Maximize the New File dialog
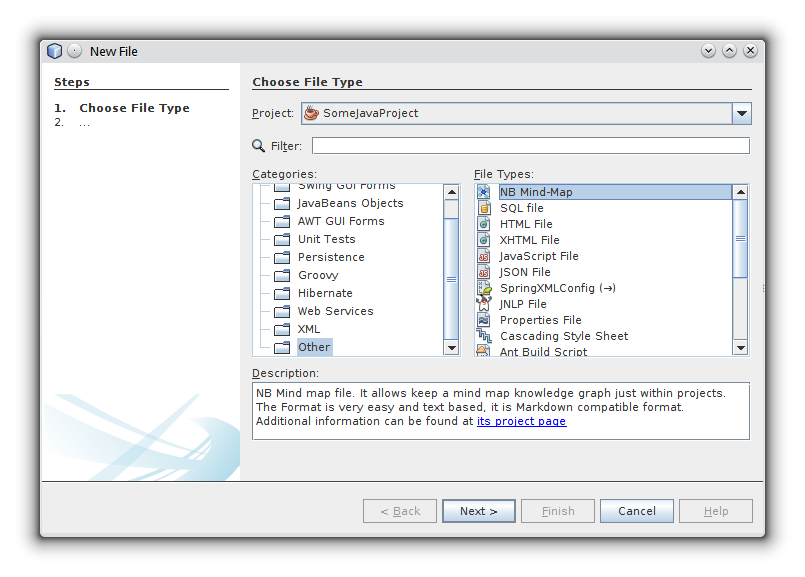The height and width of the screenshot is (577, 805). [x=729, y=50]
